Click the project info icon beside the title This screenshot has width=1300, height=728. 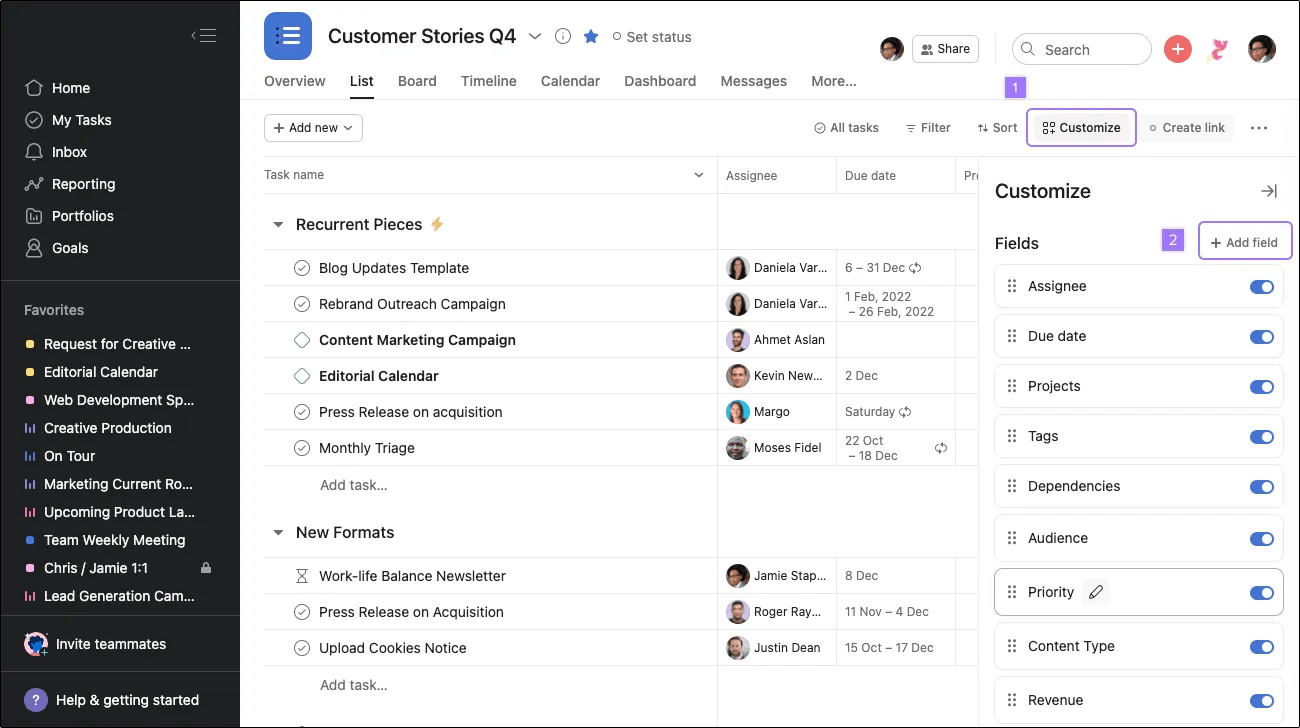(x=563, y=37)
